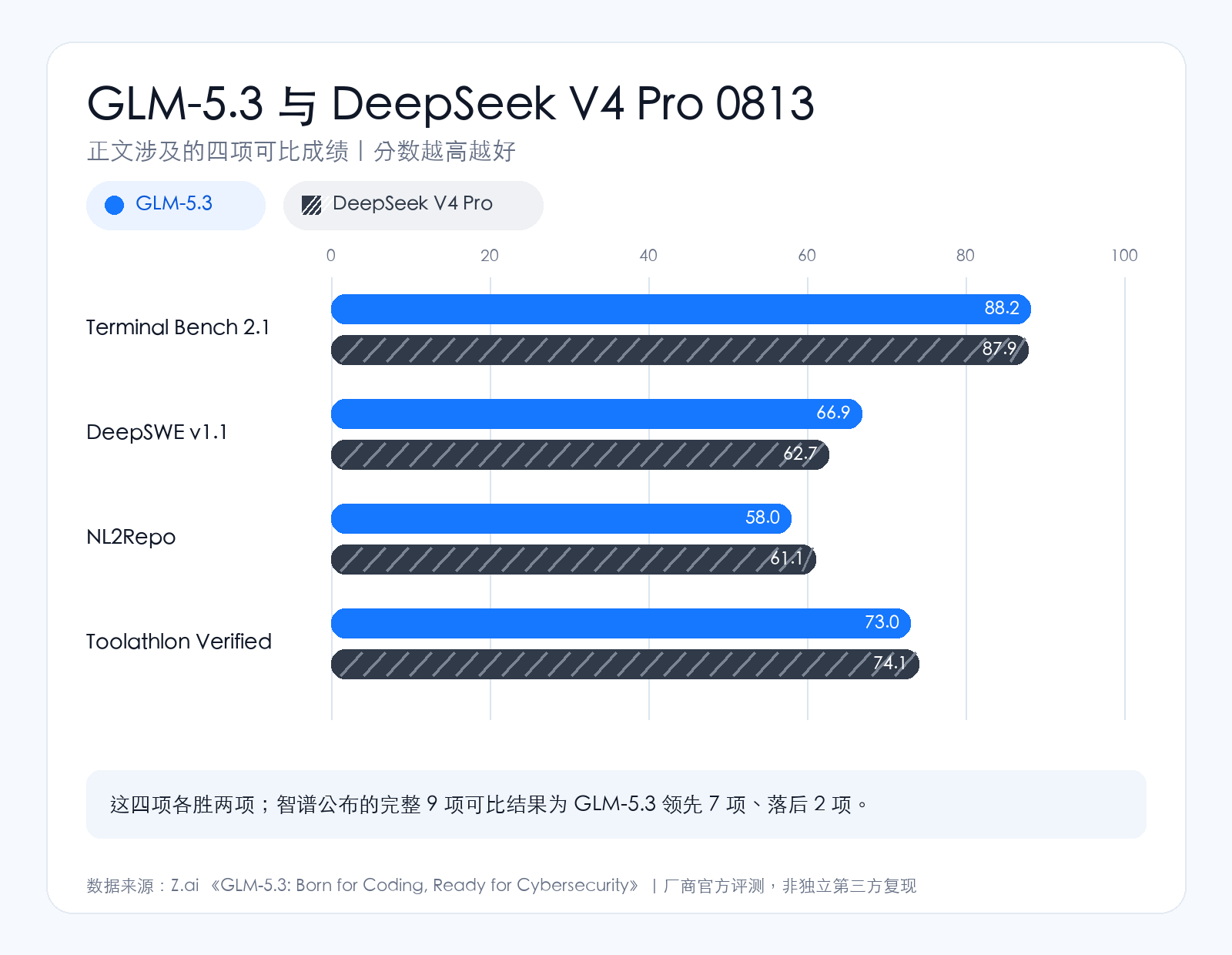The image size is (1232, 955).
Task: Click the 62.7 value label
Action: [x=800, y=454]
